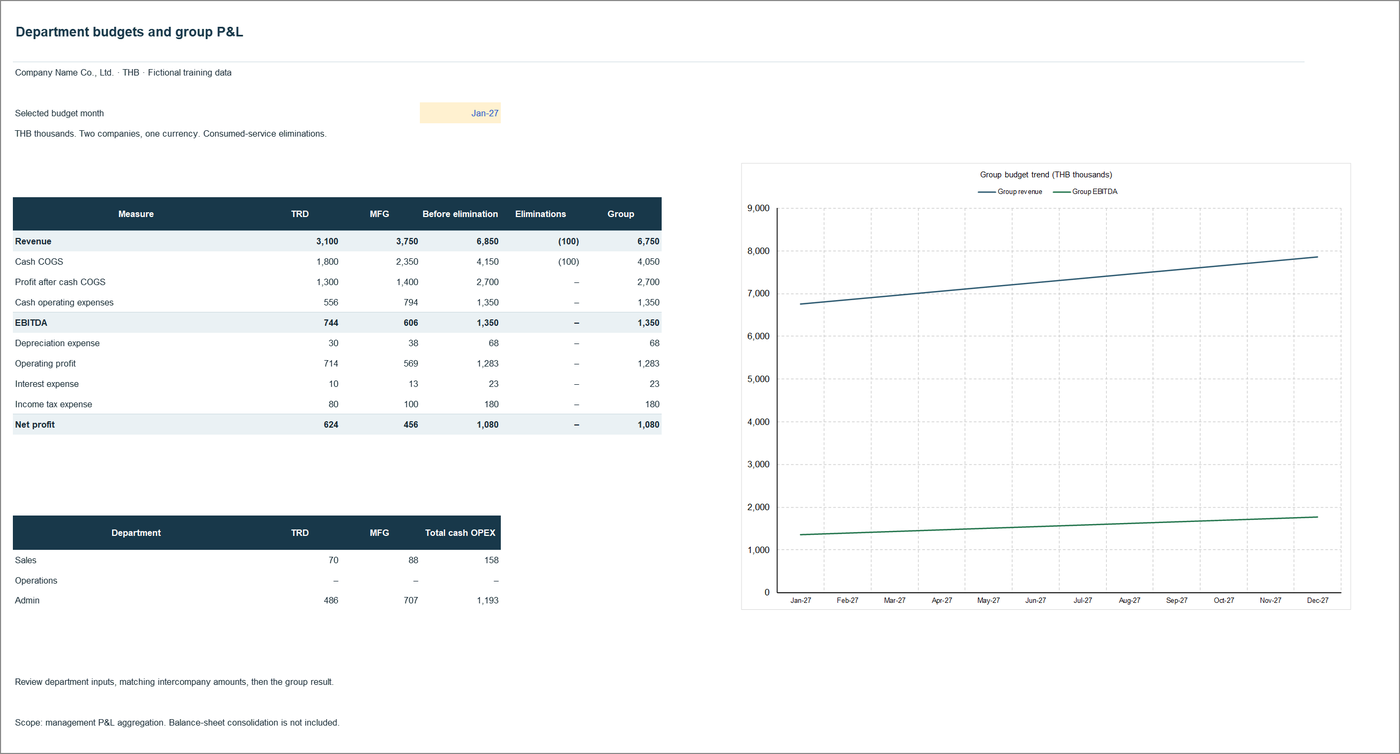Select the MFG revenue value 3,750
1400x754 pixels.
coord(407,241)
